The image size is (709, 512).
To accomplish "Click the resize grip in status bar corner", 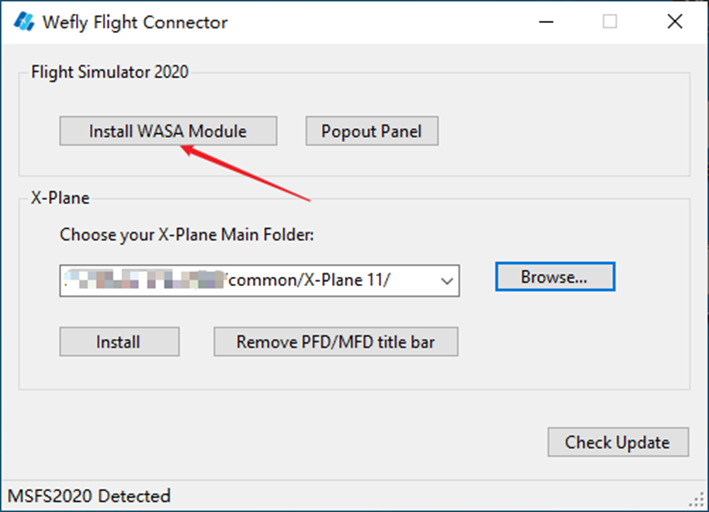I will 697,500.
